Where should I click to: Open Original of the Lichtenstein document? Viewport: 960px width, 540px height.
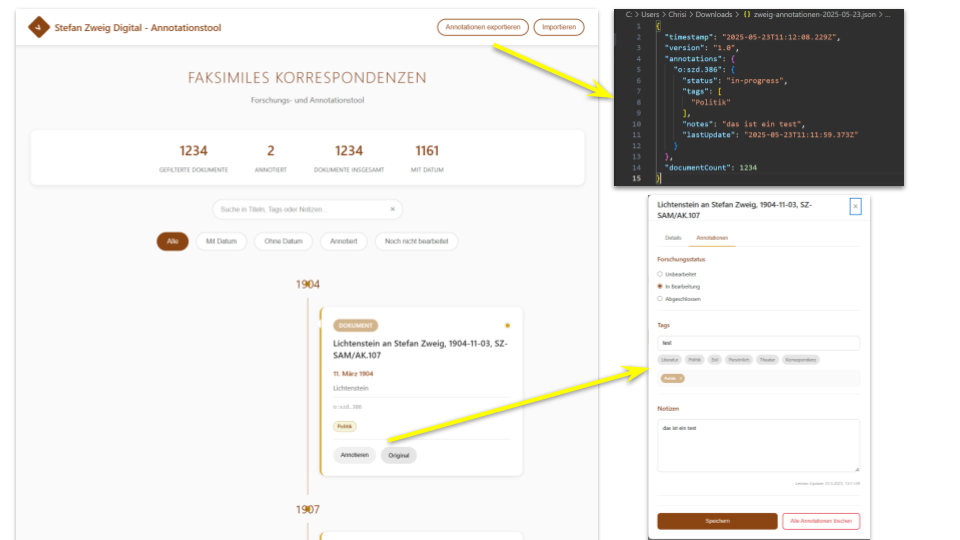[x=399, y=455]
